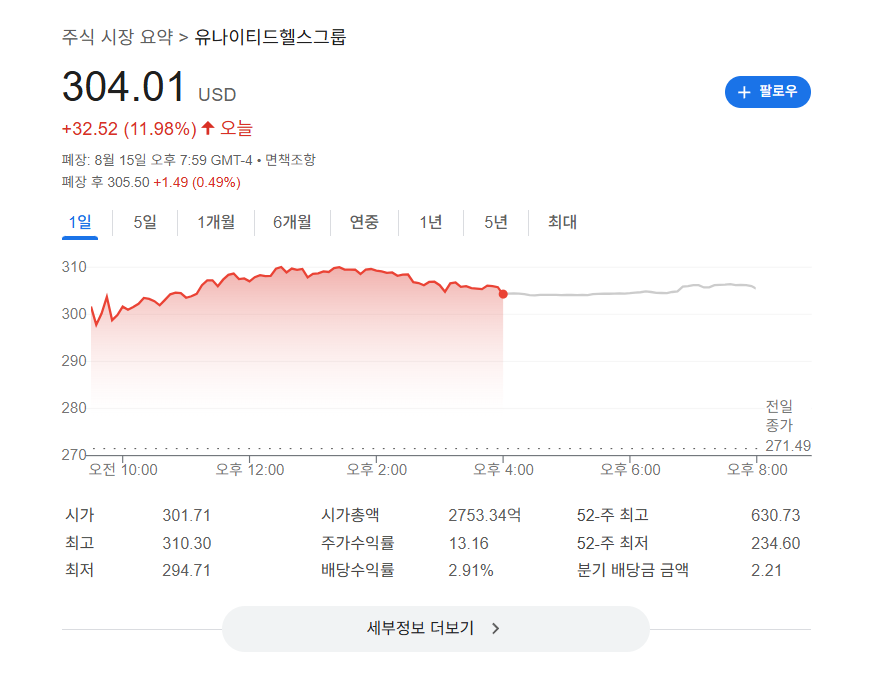Click the 주가수익률 value 13.16

coord(468,543)
